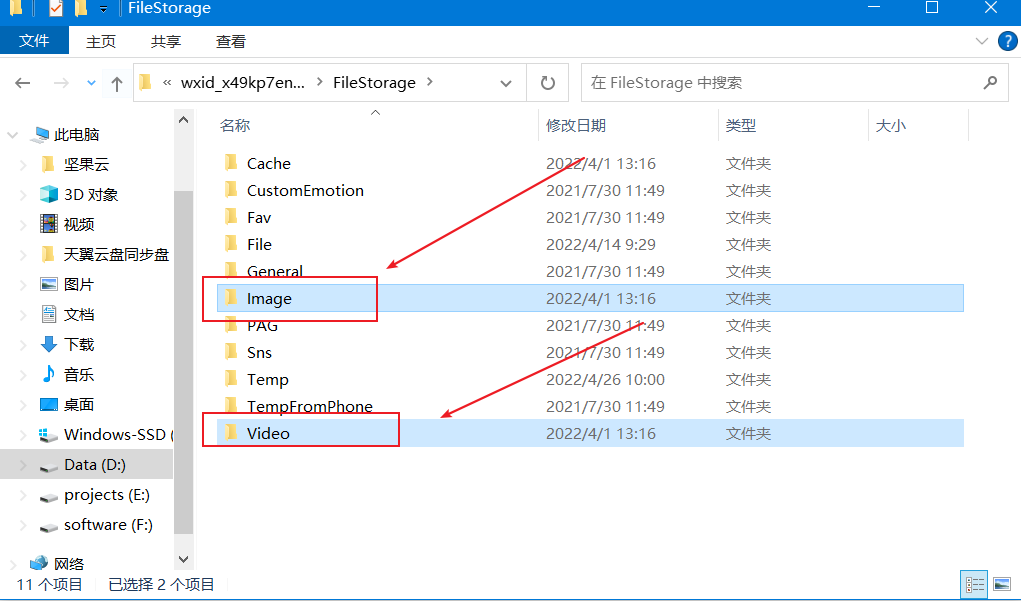This screenshot has height=601, width=1021.
Task: Click the Cache folder icon
Action: click(x=231, y=163)
